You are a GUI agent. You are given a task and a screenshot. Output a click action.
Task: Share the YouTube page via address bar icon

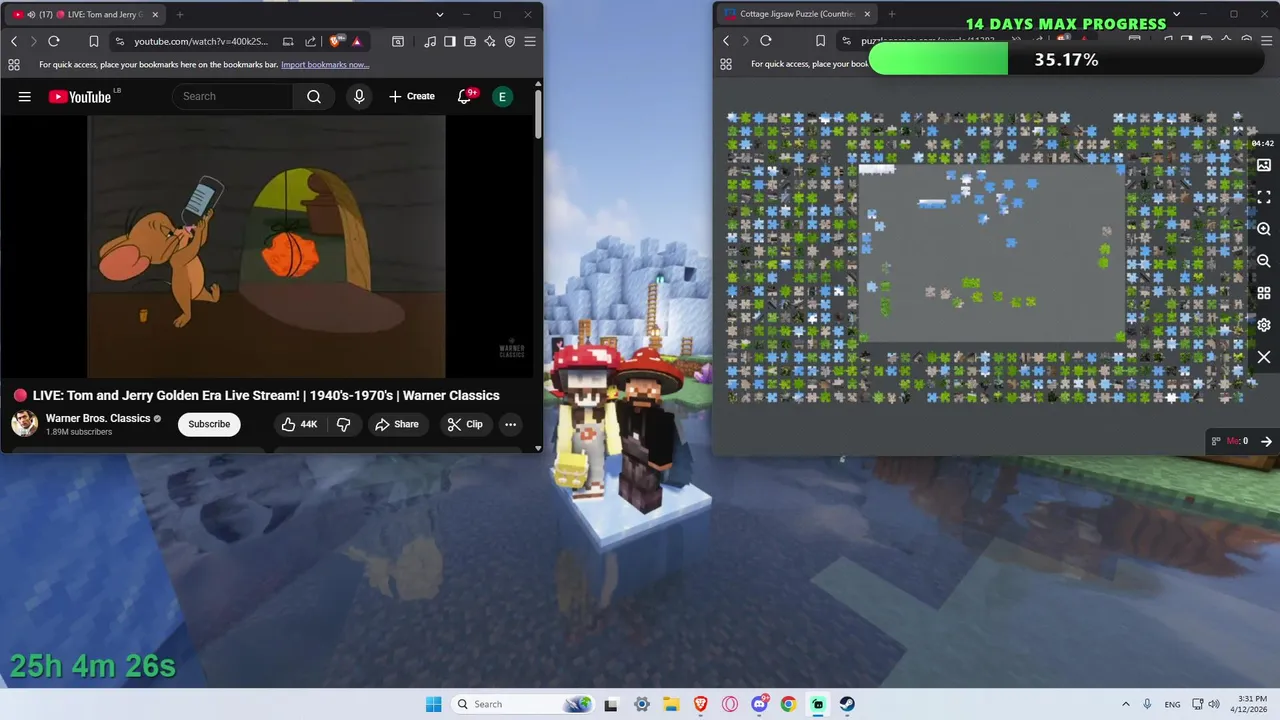pyautogui.click(x=310, y=41)
